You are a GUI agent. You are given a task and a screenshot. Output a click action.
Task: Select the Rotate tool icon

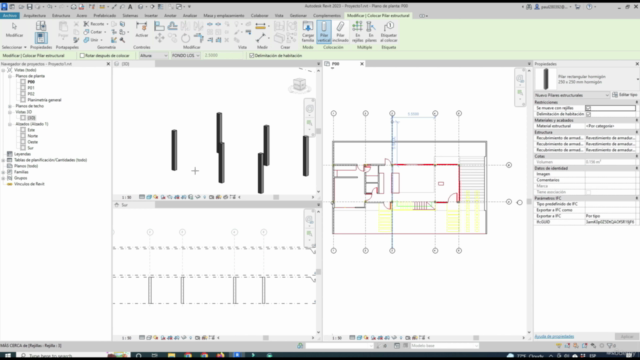(185, 38)
